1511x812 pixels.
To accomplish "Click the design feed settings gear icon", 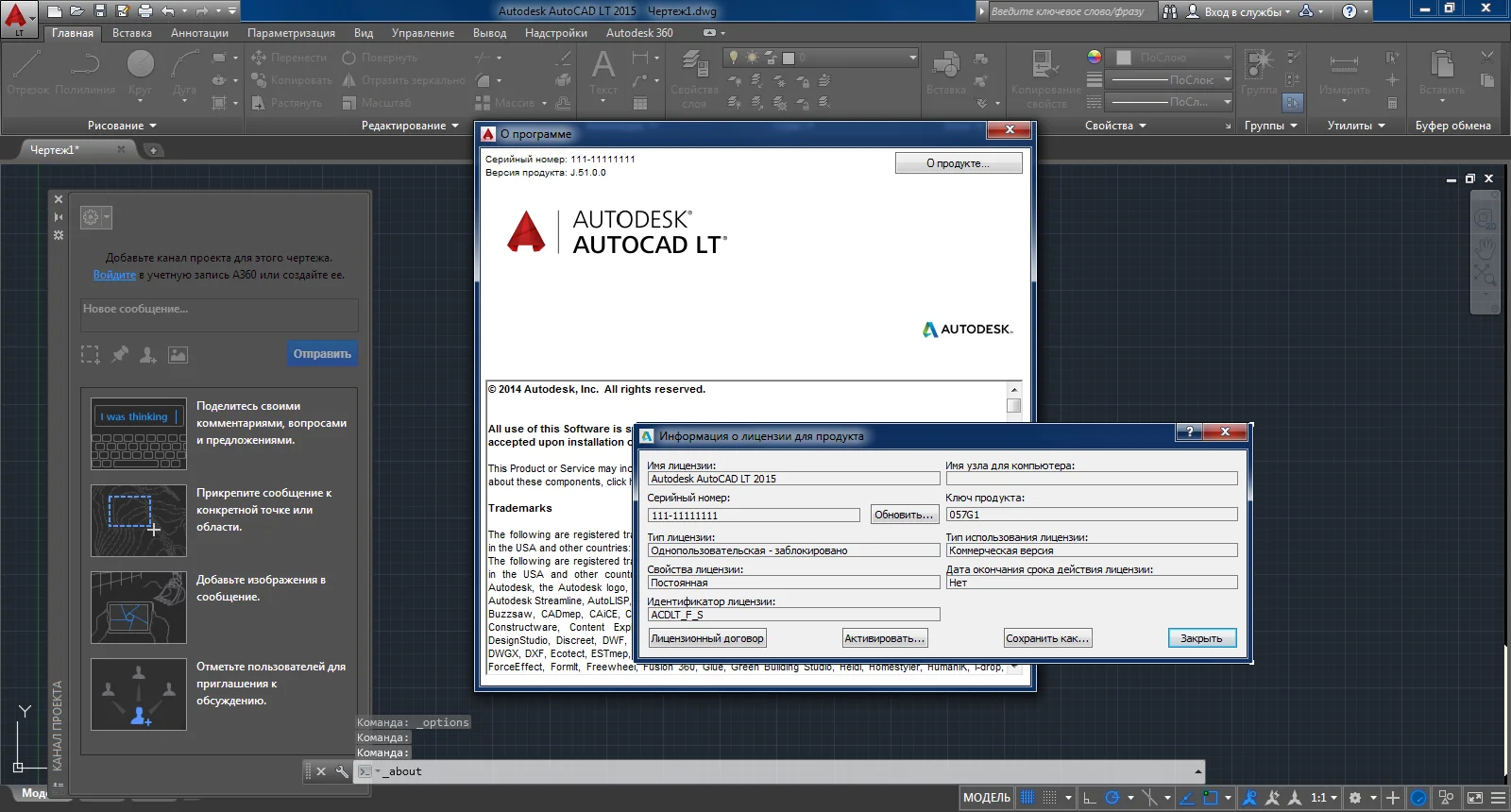I will (x=91, y=217).
